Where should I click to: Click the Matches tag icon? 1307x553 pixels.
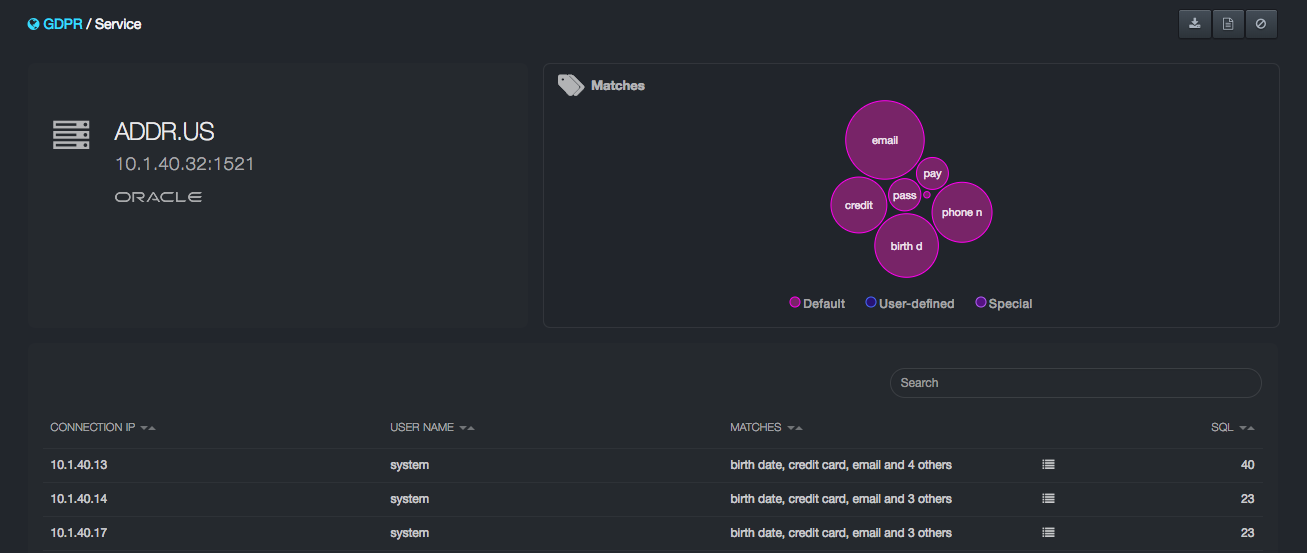pyautogui.click(x=570, y=85)
